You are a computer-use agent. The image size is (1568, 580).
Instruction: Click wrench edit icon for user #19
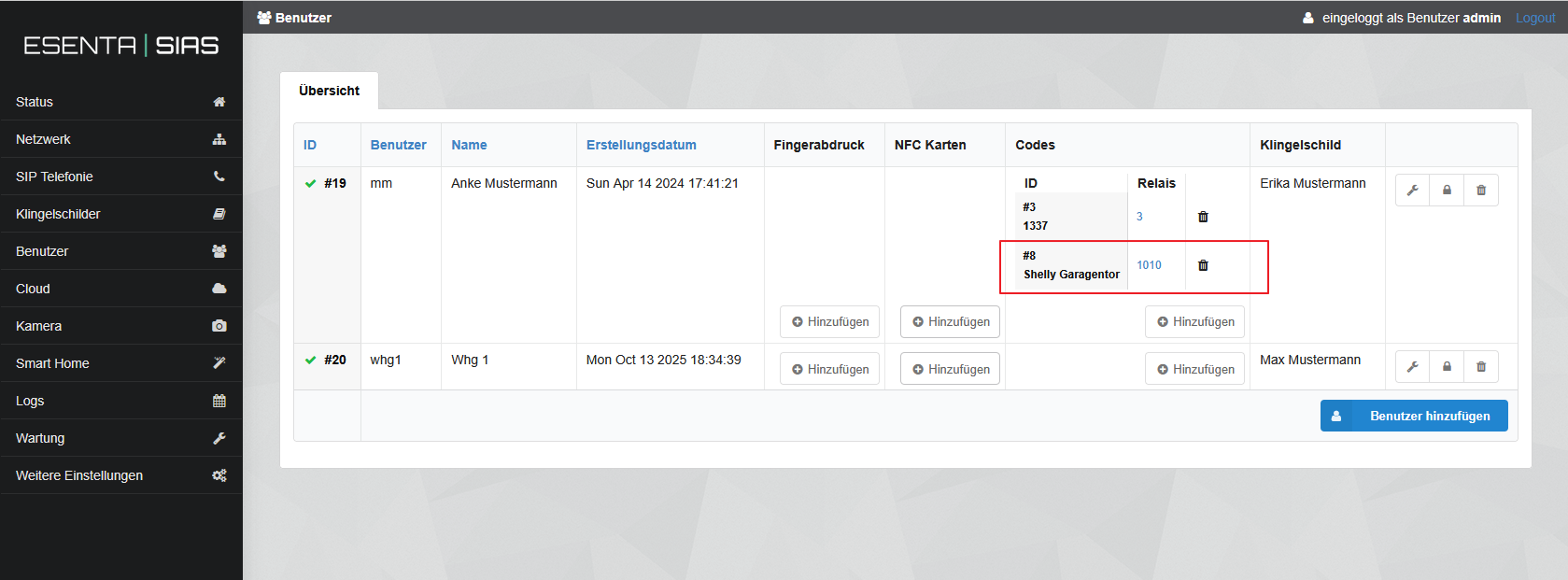1412,191
